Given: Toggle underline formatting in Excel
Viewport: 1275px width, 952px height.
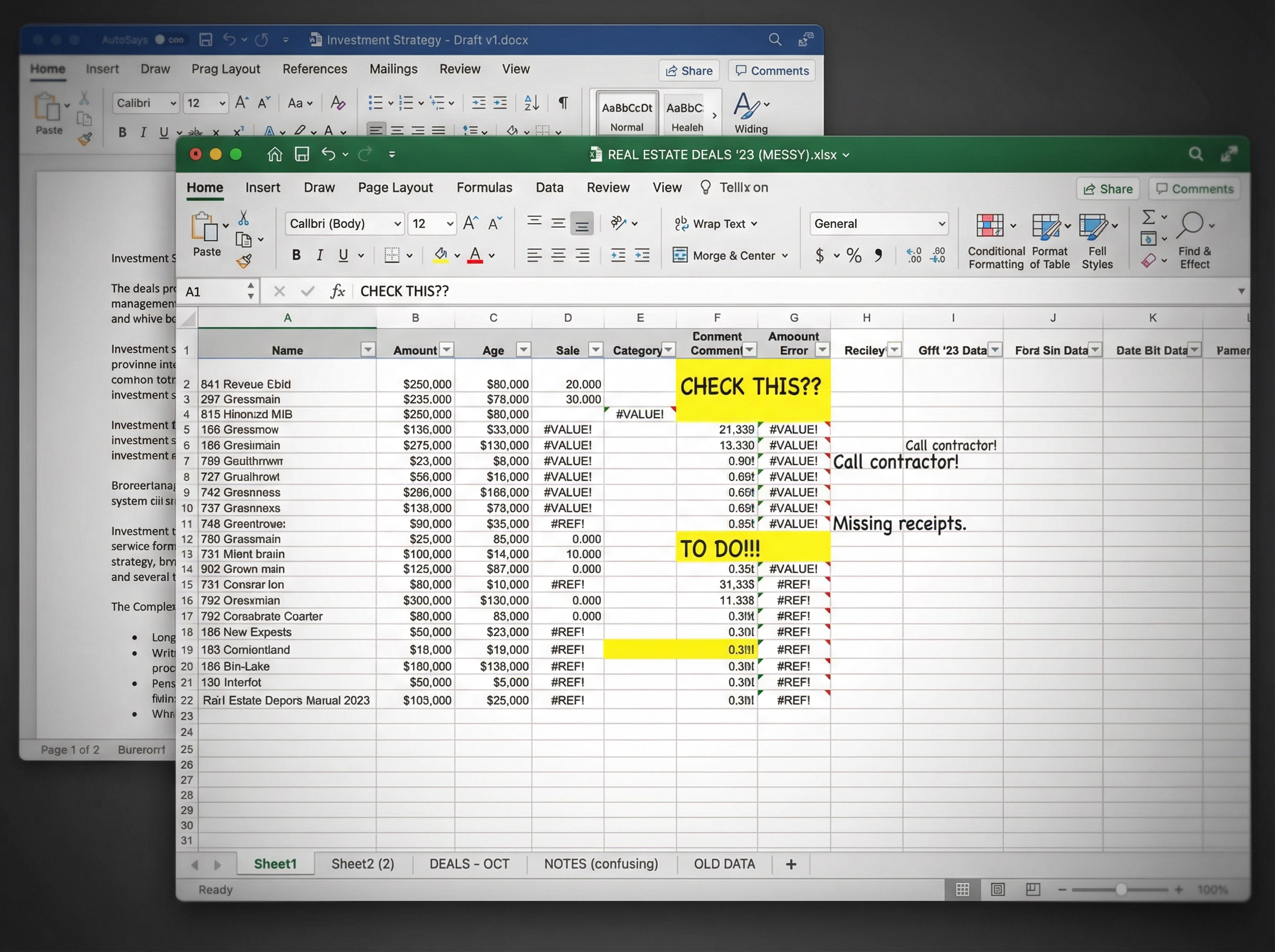Looking at the screenshot, I should [344, 254].
